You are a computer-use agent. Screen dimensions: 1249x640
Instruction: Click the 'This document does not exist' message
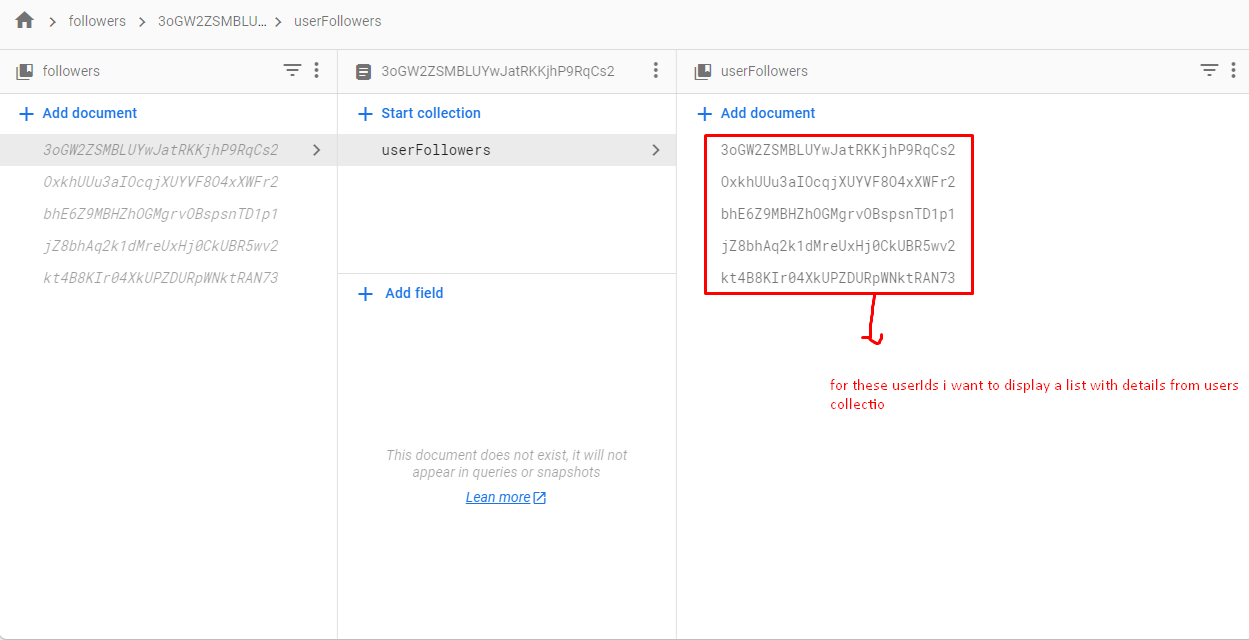click(x=507, y=463)
